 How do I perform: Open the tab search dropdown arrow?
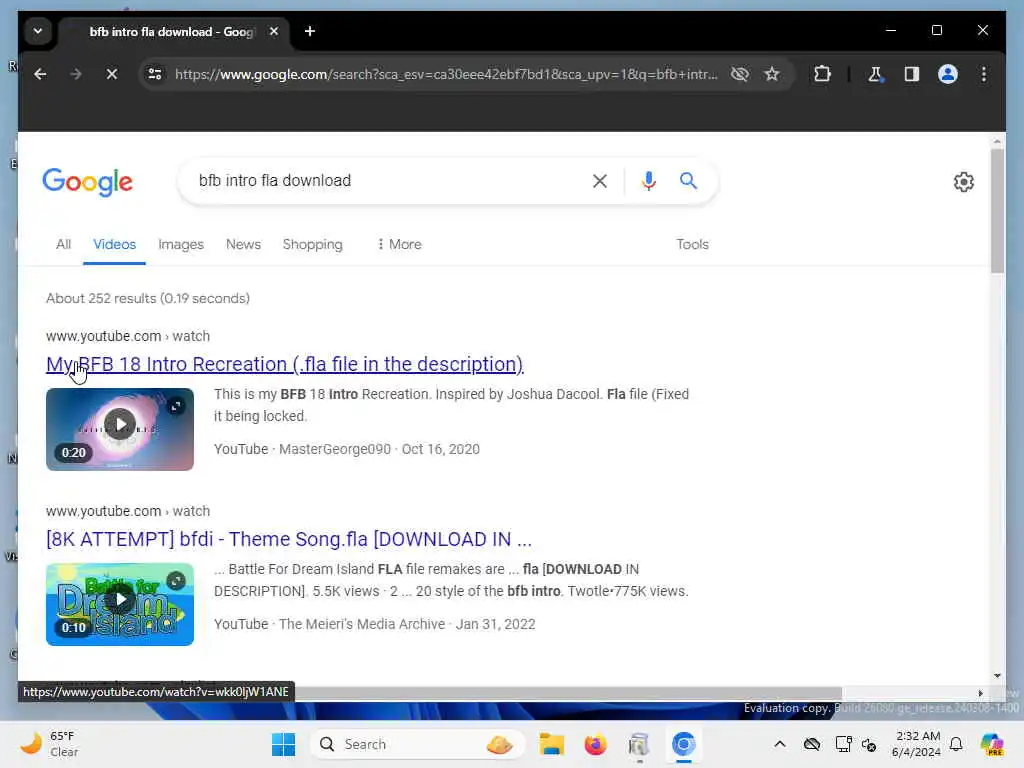[x=38, y=31]
